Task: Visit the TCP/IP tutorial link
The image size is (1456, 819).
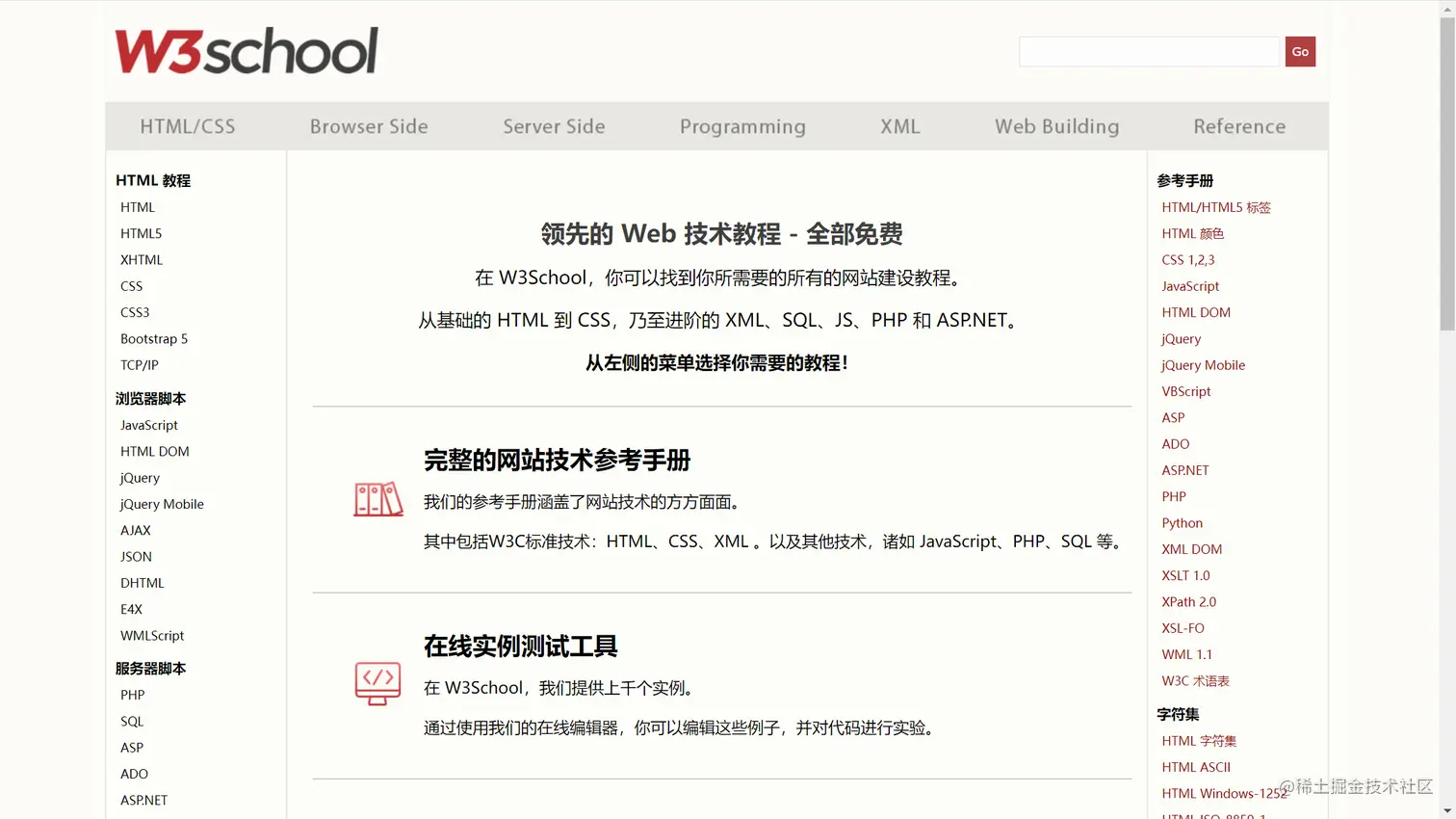Action: [140, 365]
